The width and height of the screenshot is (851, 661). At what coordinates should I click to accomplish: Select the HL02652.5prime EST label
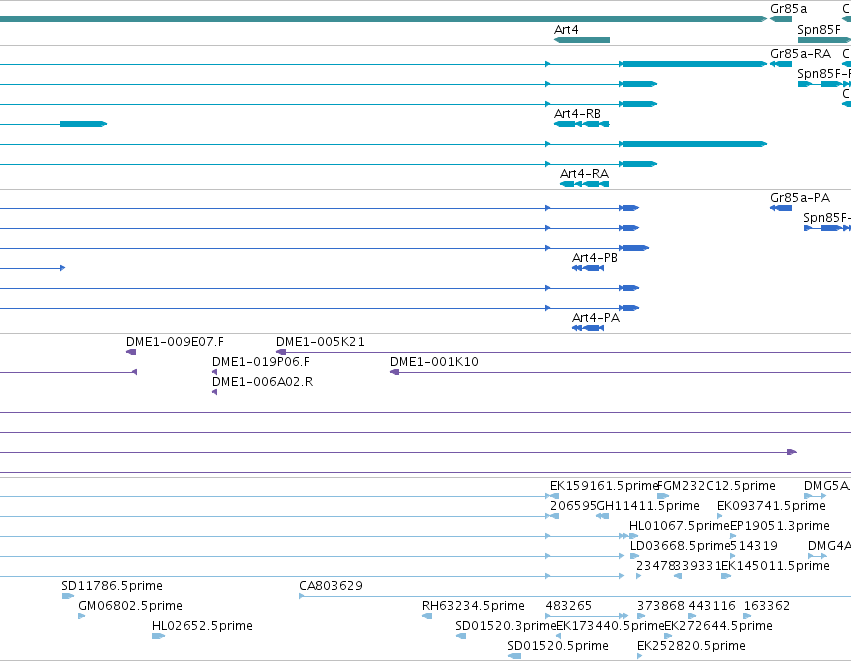coord(202,626)
